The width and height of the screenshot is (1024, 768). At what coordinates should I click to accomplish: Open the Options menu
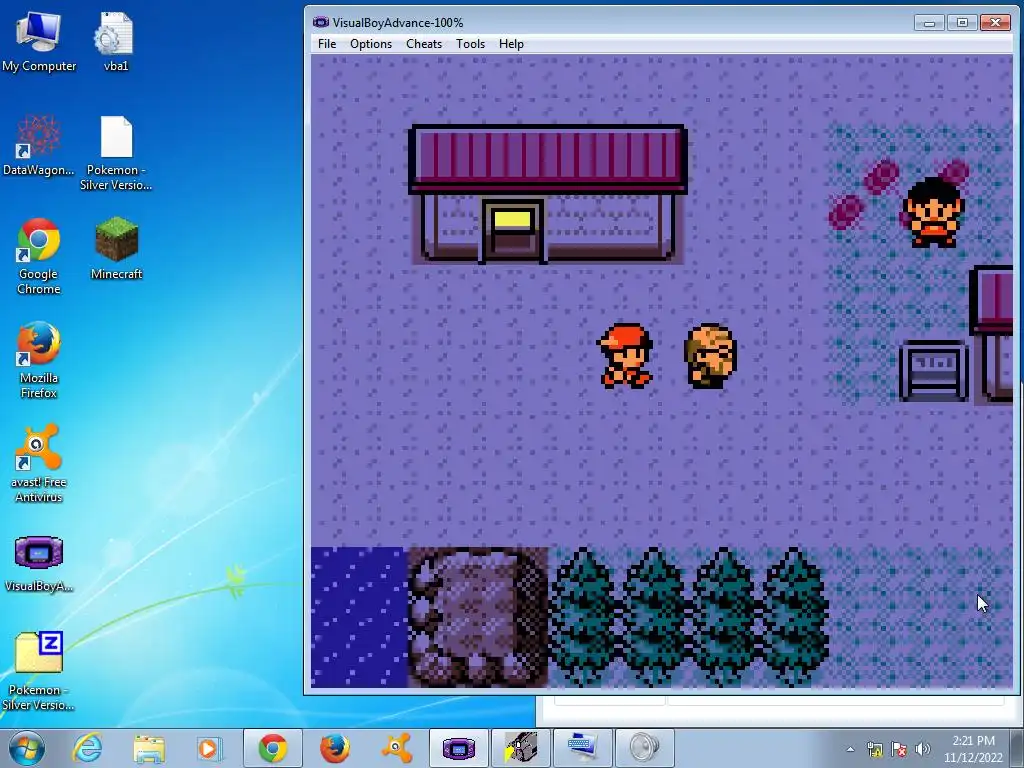tap(371, 44)
